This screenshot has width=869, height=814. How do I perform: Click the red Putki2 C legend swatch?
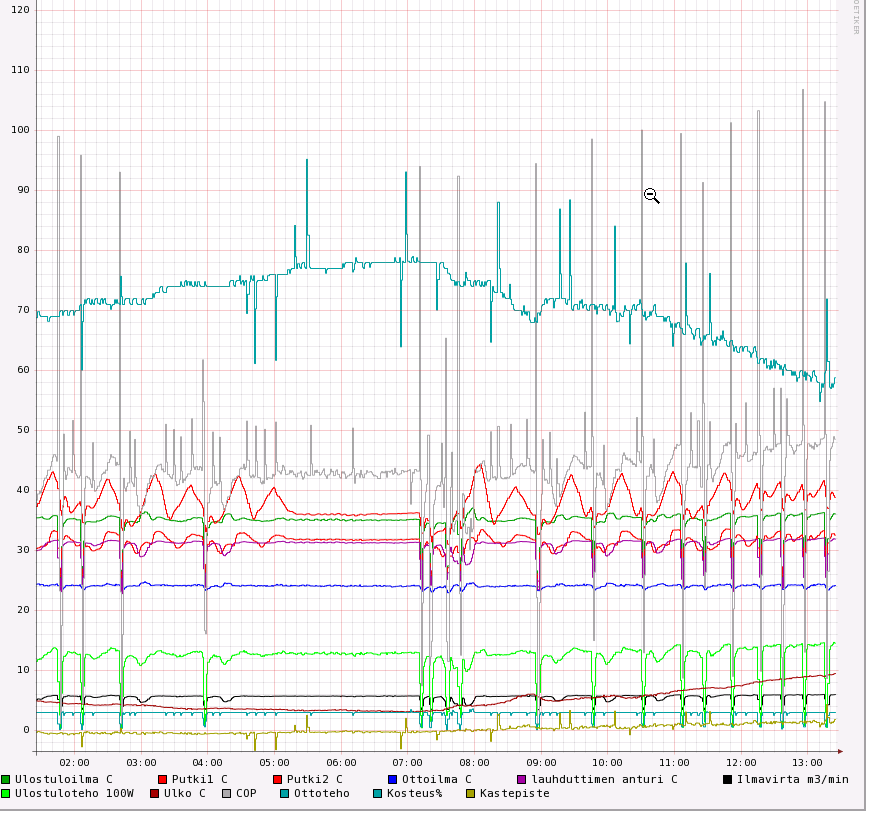[278, 782]
